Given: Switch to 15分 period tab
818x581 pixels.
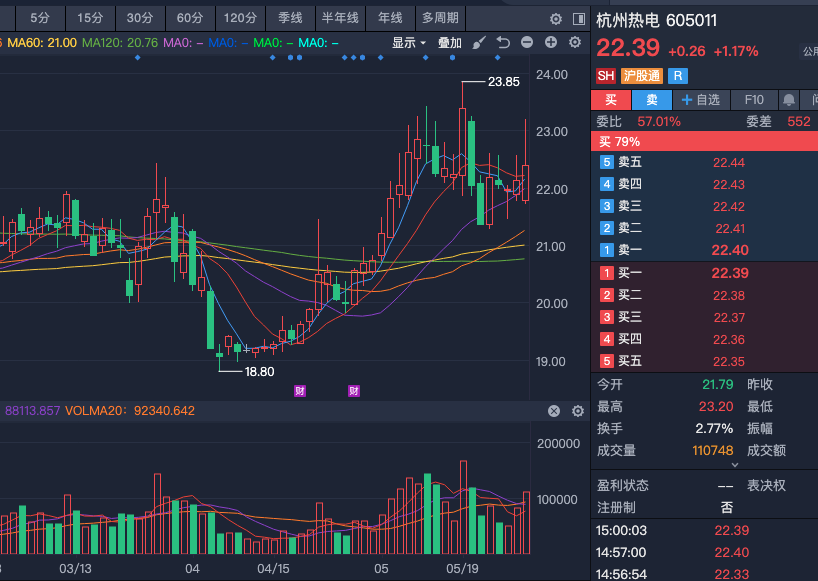Looking at the screenshot, I should click(90, 18).
